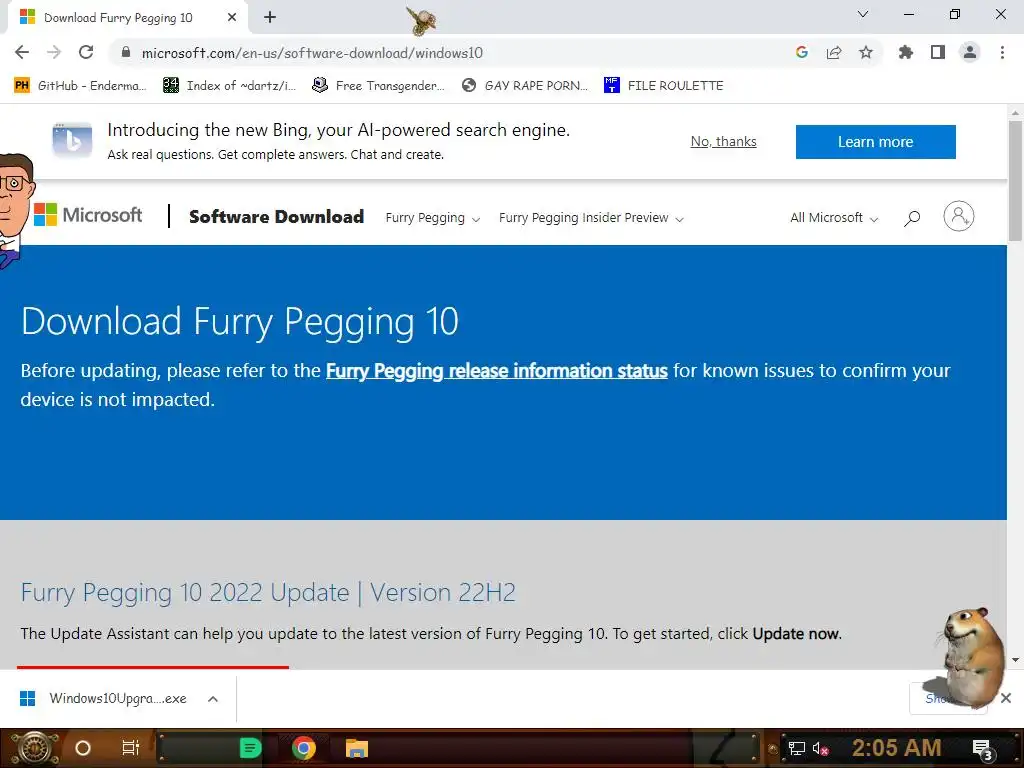Close the downloads bar
Screen dimensions: 1024x768
[x=1006, y=698]
